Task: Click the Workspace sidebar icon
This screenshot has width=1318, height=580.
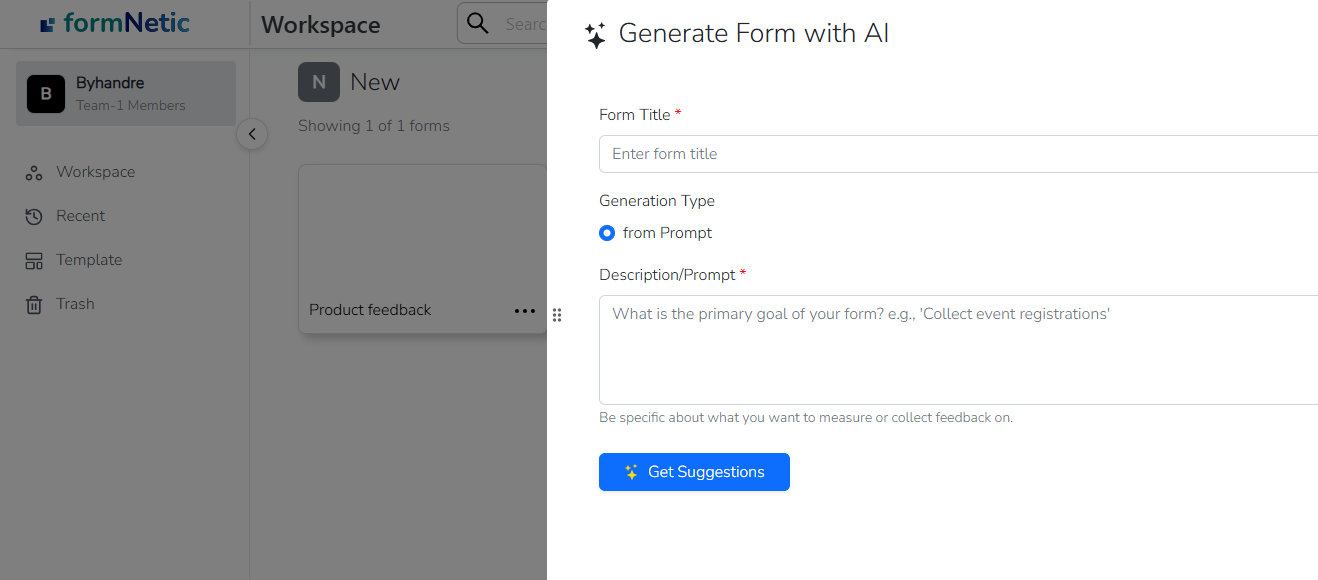Action: [34, 173]
